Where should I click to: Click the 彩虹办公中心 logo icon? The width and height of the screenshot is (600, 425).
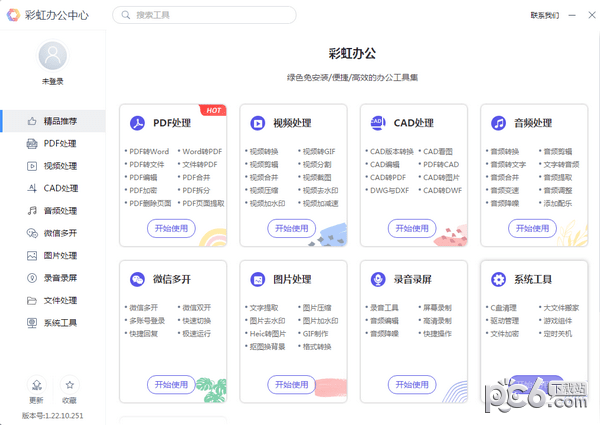(13, 15)
